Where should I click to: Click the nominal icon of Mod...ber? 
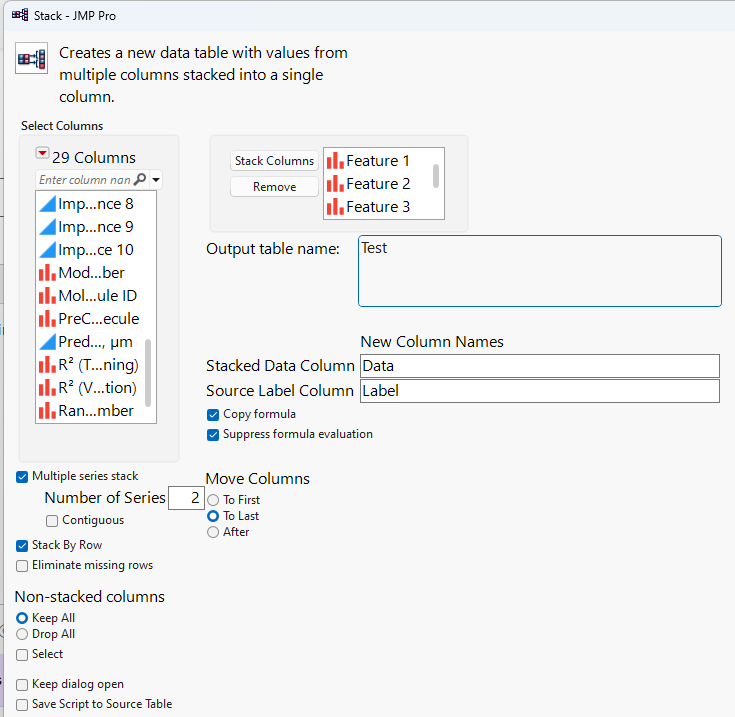pyautogui.click(x=47, y=273)
